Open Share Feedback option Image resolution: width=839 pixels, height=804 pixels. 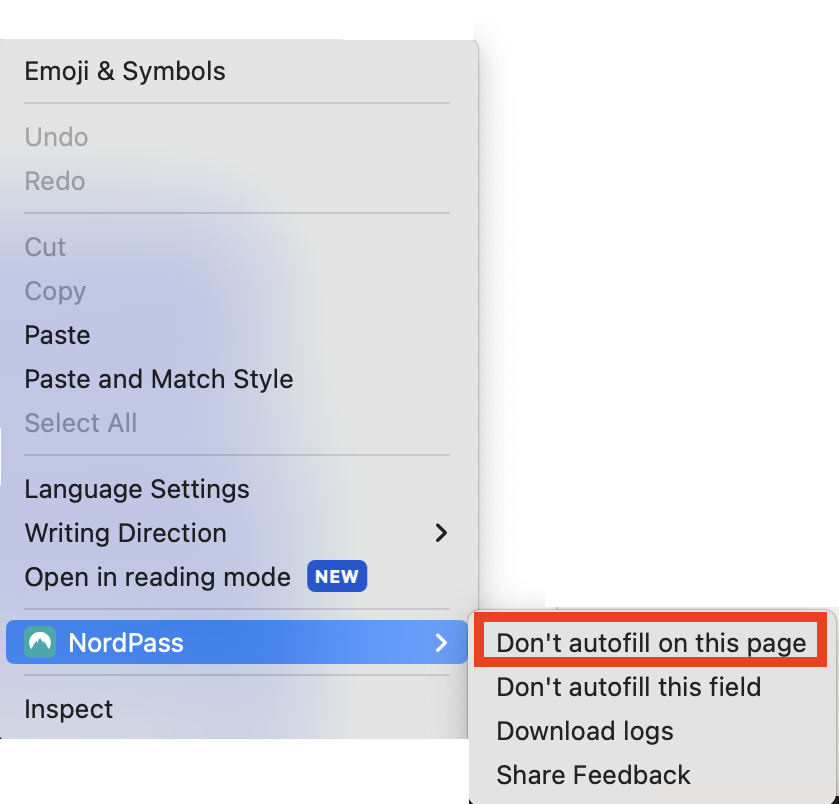pos(593,774)
